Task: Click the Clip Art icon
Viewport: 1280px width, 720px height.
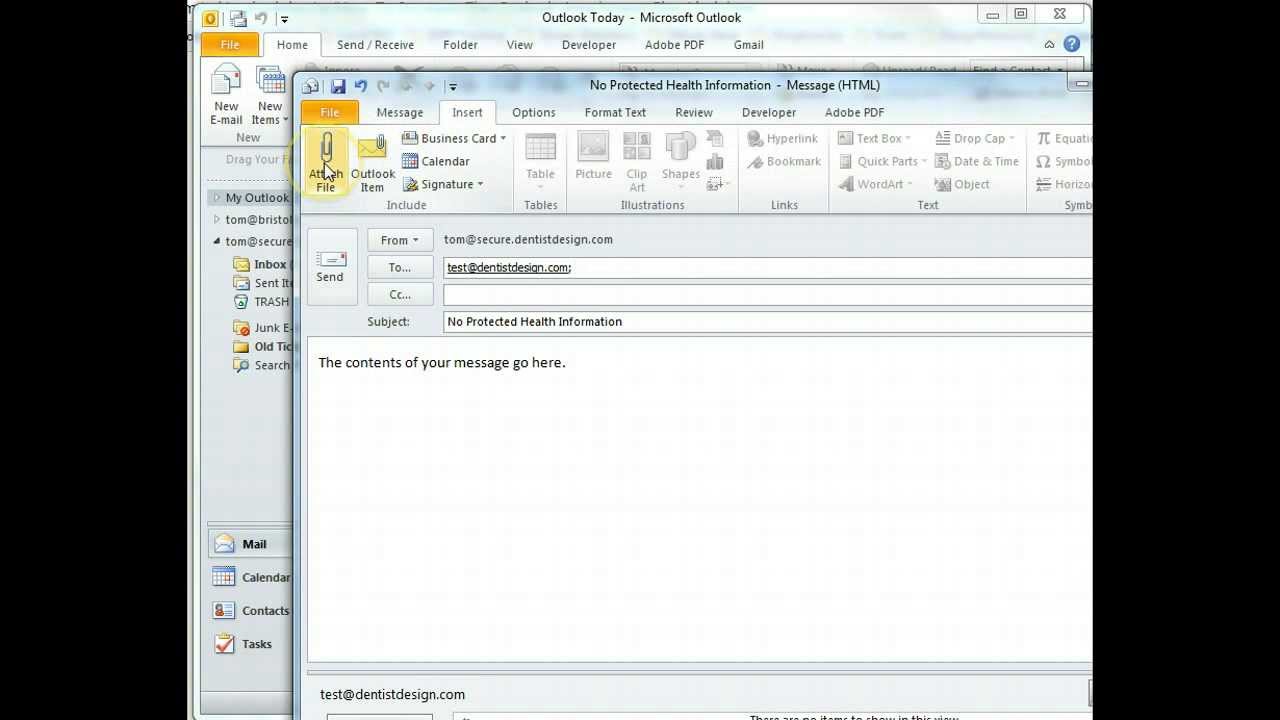Action: point(637,162)
